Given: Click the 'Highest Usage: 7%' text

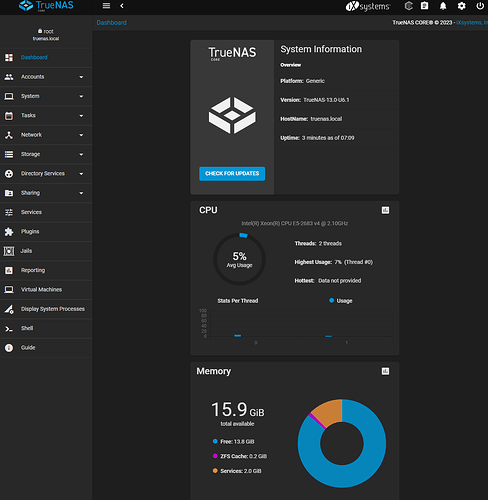Looking at the screenshot, I should [334, 262].
